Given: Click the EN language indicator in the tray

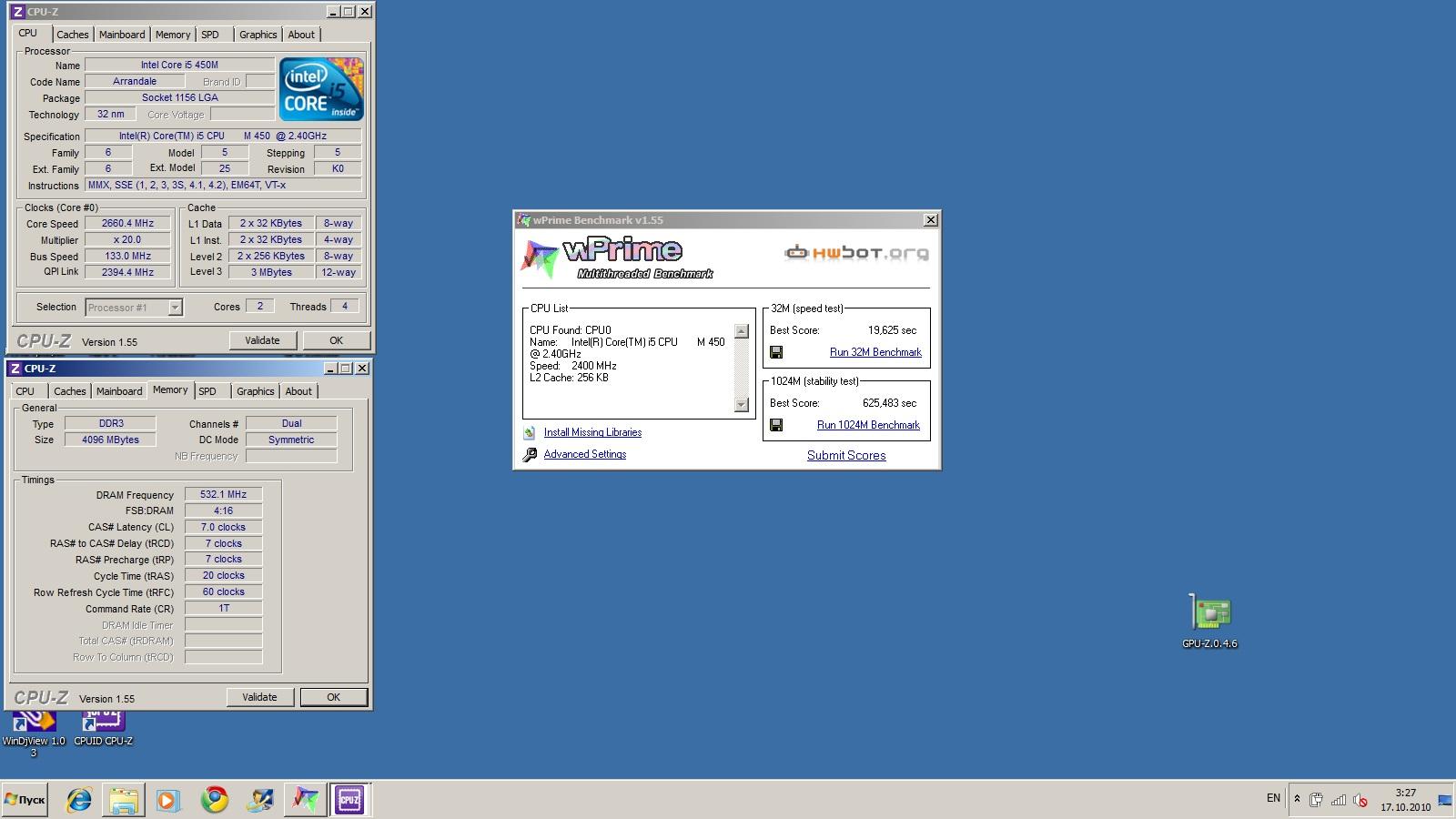Looking at the screenshot, I should pyautogui.click(x=1273, y=798).
